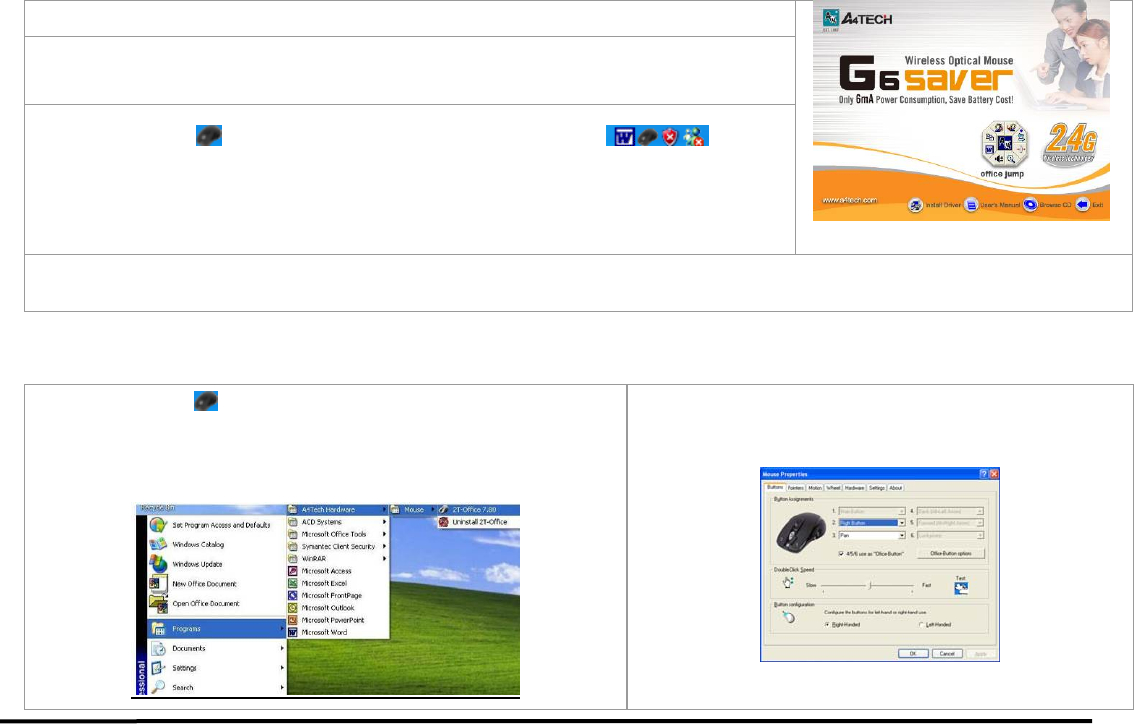1134x724 pixels.
Task: Click the blue arrow Exit icon
Action: pyautogui.click(x=1082, y=205)
